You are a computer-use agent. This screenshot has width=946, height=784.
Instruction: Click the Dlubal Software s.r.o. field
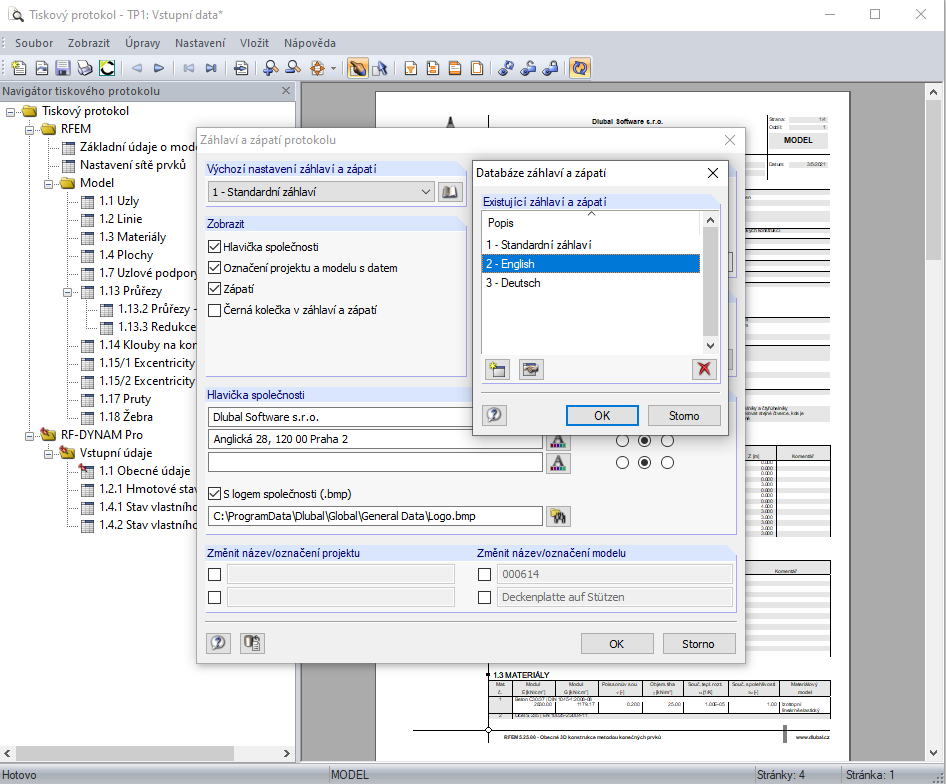(x=341, y=417)
